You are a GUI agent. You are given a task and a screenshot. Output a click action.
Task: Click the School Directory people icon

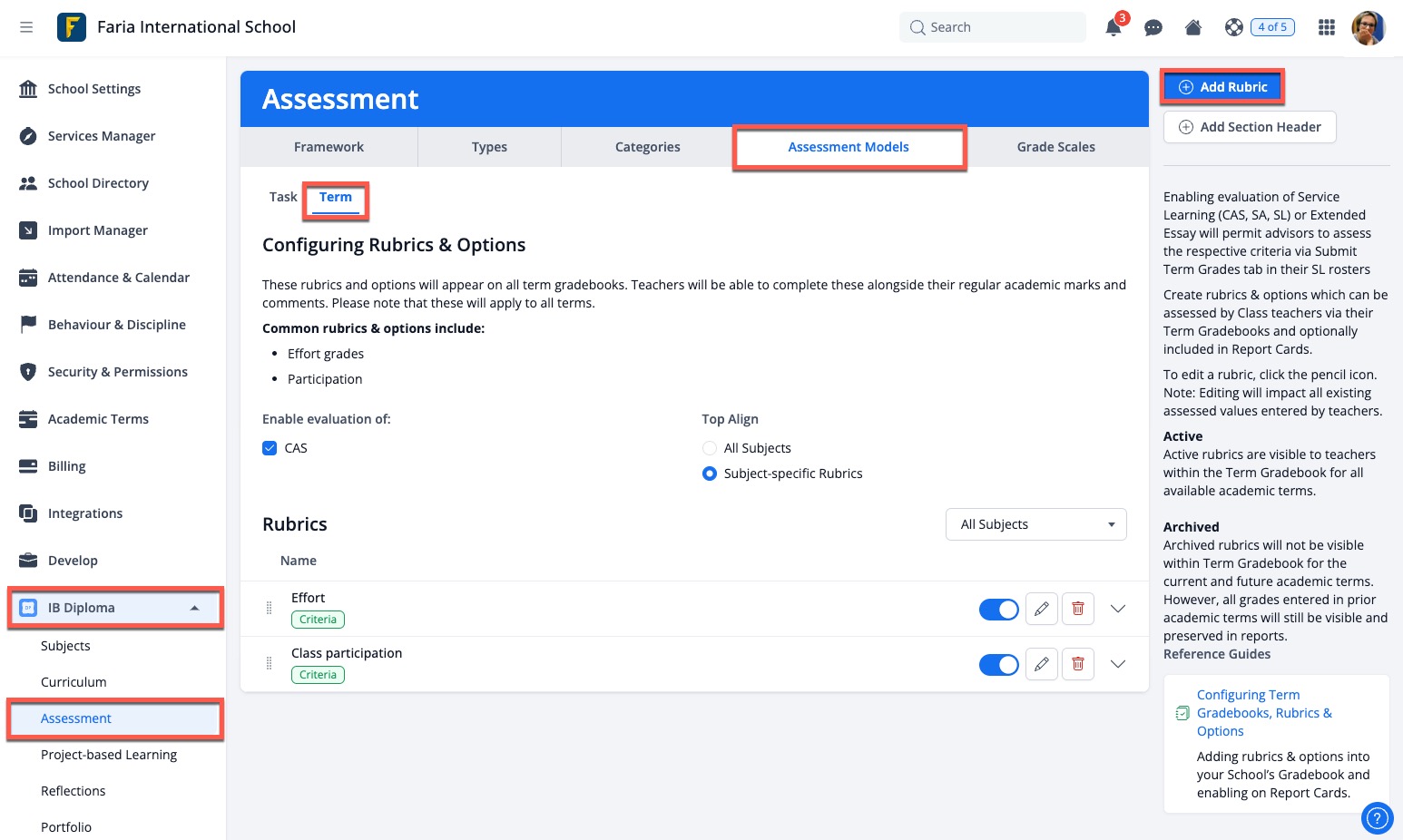28,183
